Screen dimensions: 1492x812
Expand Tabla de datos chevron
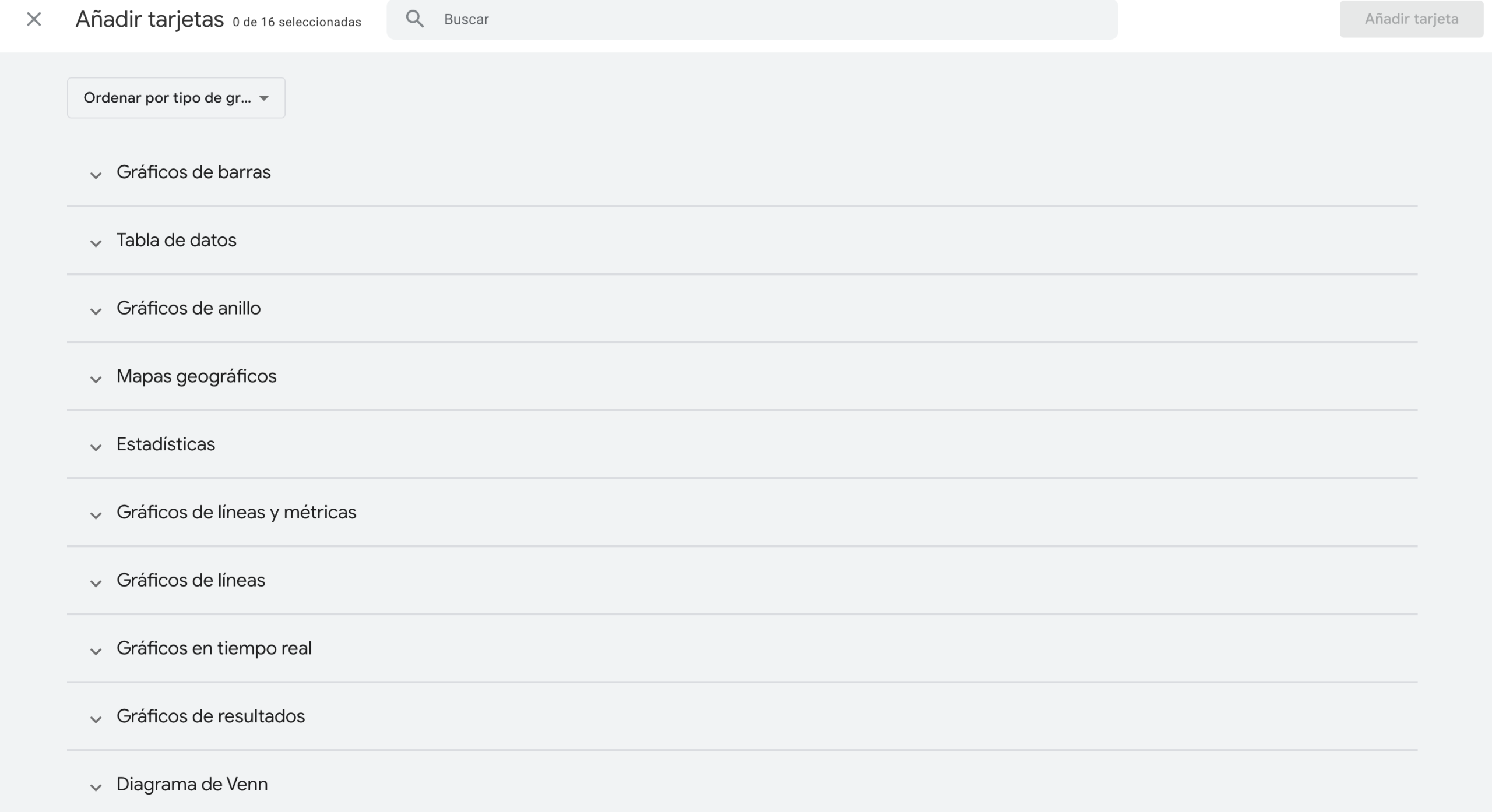coord(96,243)
